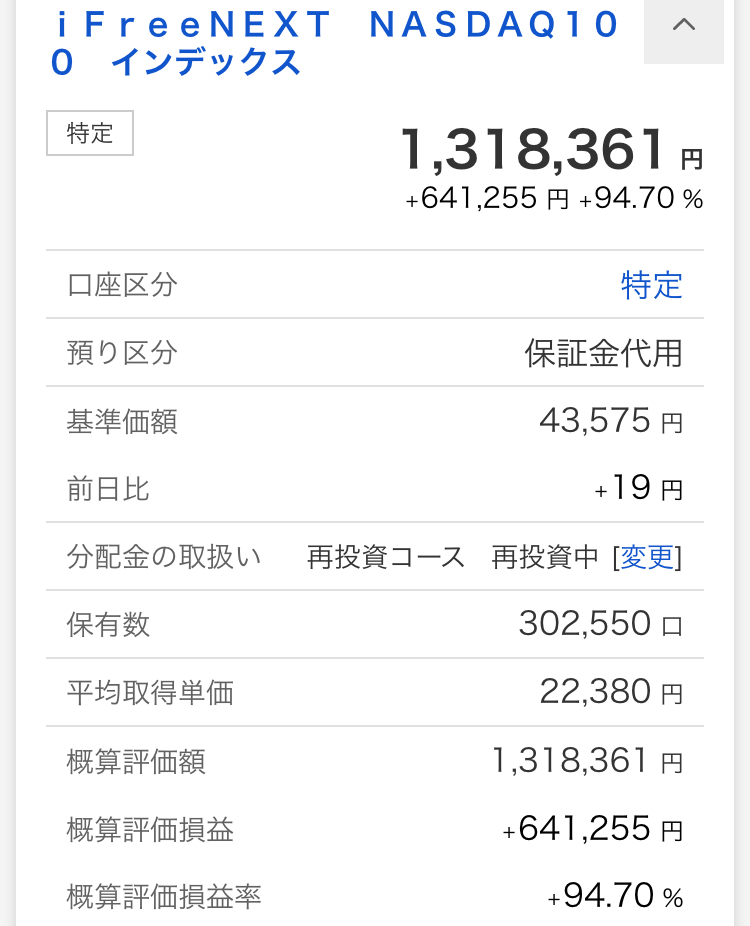Select the 保有数 value 302,550 口
This screenshot has height=926, width=750.
click(x=600, y=625)
